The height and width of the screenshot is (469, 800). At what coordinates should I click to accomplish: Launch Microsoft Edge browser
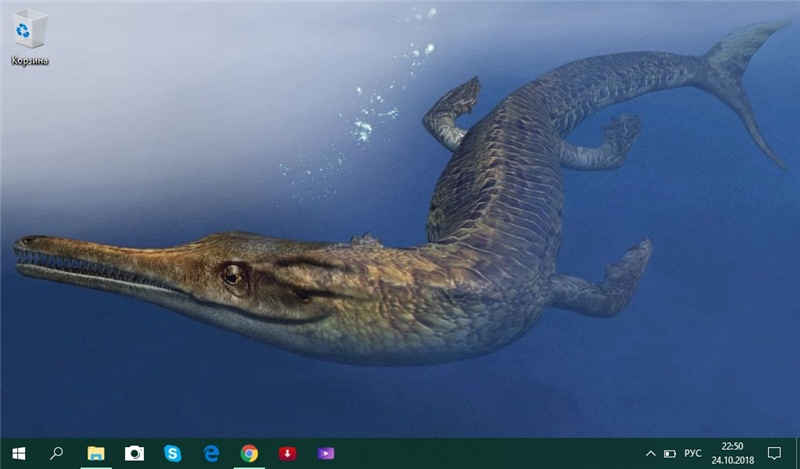(x=211, y=453)
